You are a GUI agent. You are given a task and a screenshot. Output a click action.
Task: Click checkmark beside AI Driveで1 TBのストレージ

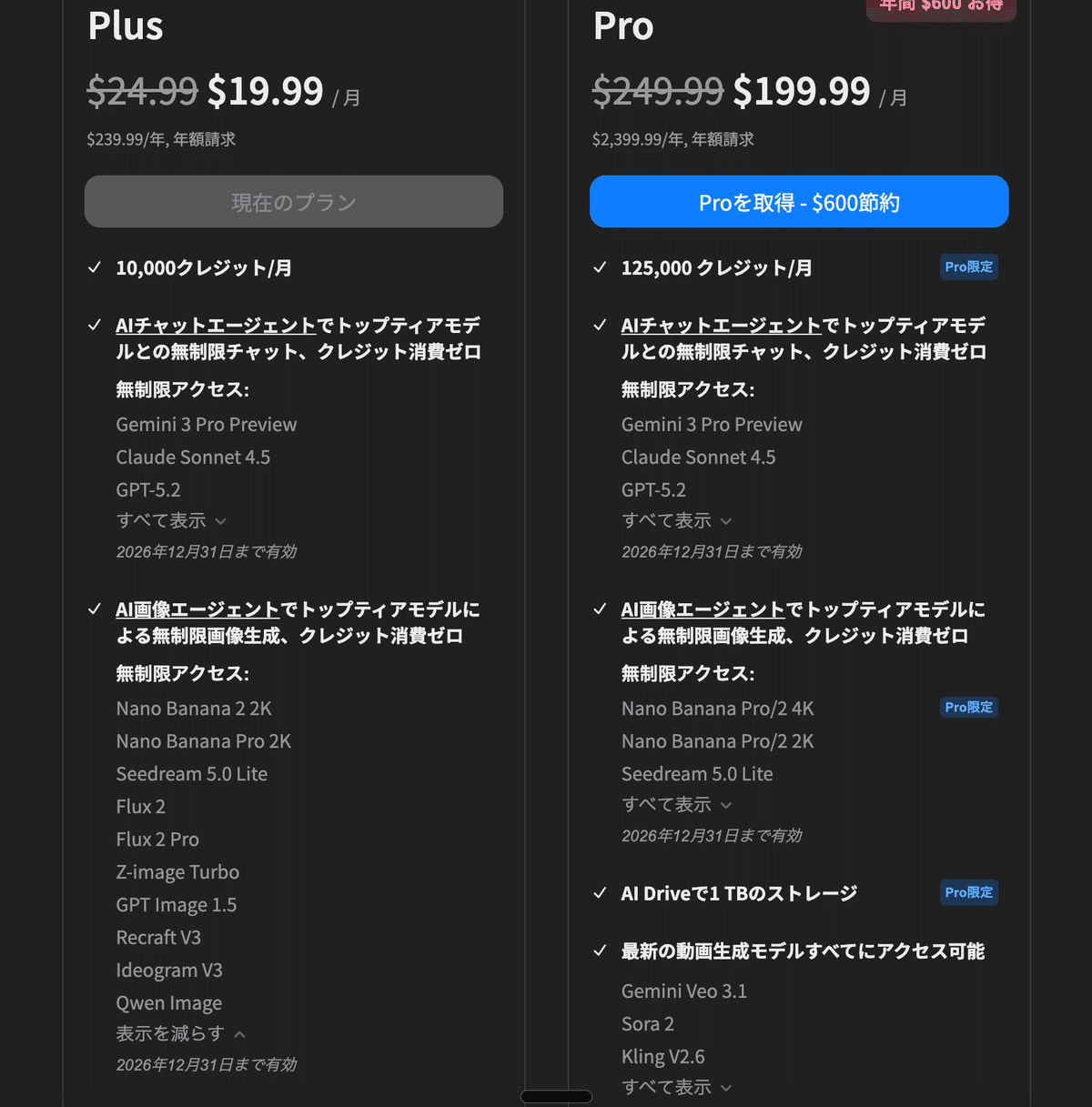(600, 893)
